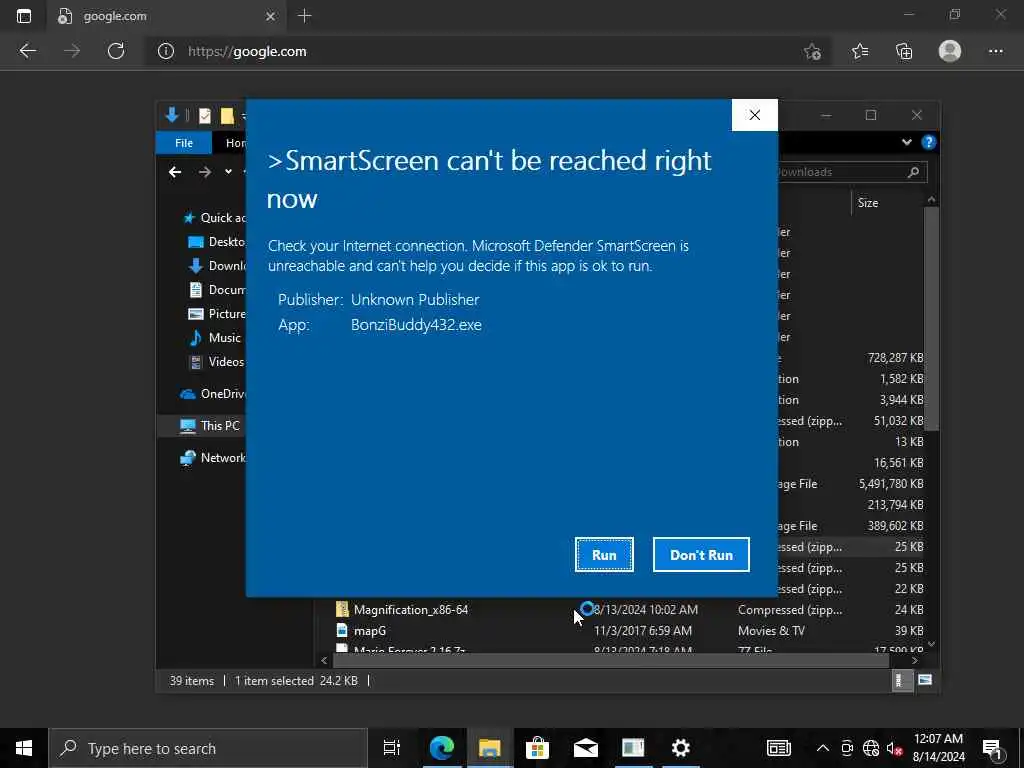Choose Don't Run in SmartScreen dialog
The width and height of the screenshot is (1024, 768).
point(701,554)
